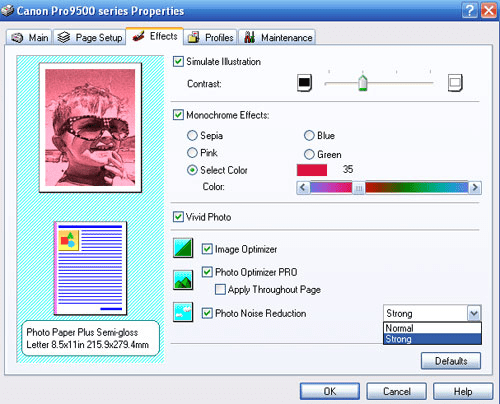This screenshot has height=404, width=500.
Task: Choose Normal in noise reduction list
Action: coord(432,328)
